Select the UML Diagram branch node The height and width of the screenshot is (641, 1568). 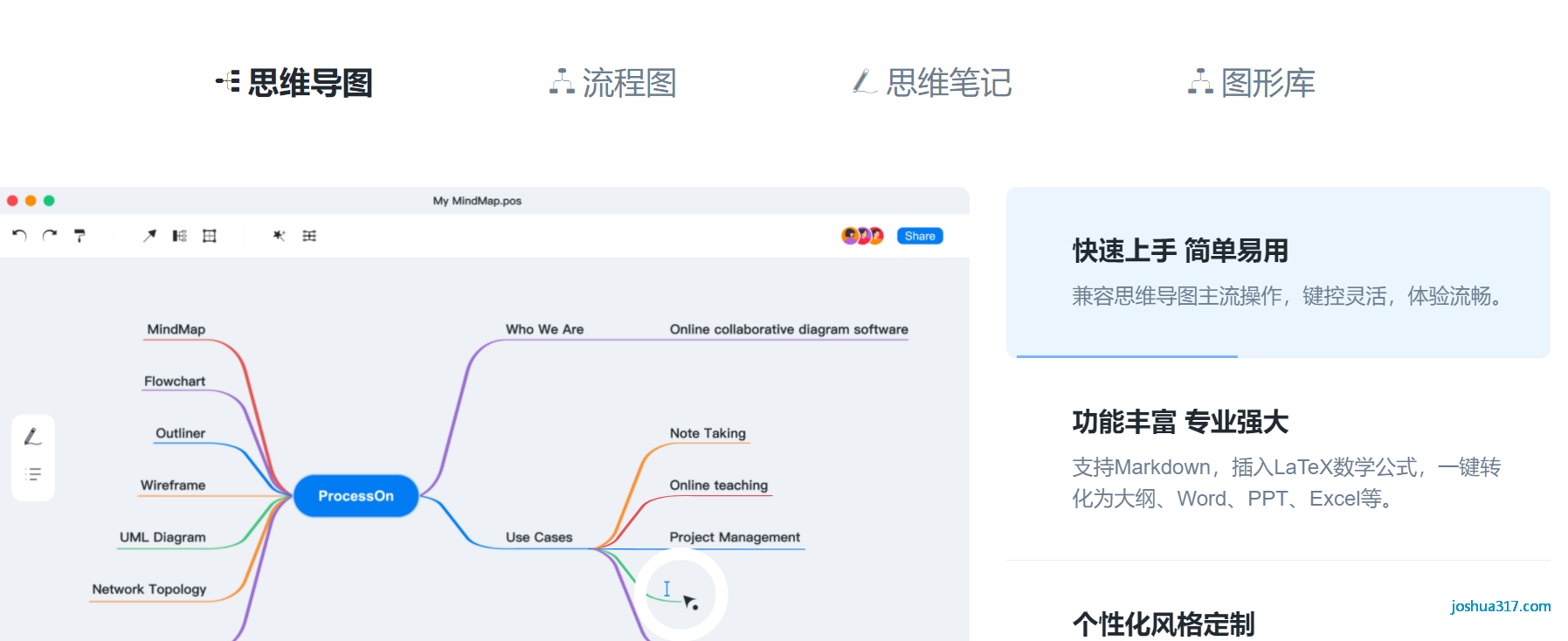pos(162,537)
